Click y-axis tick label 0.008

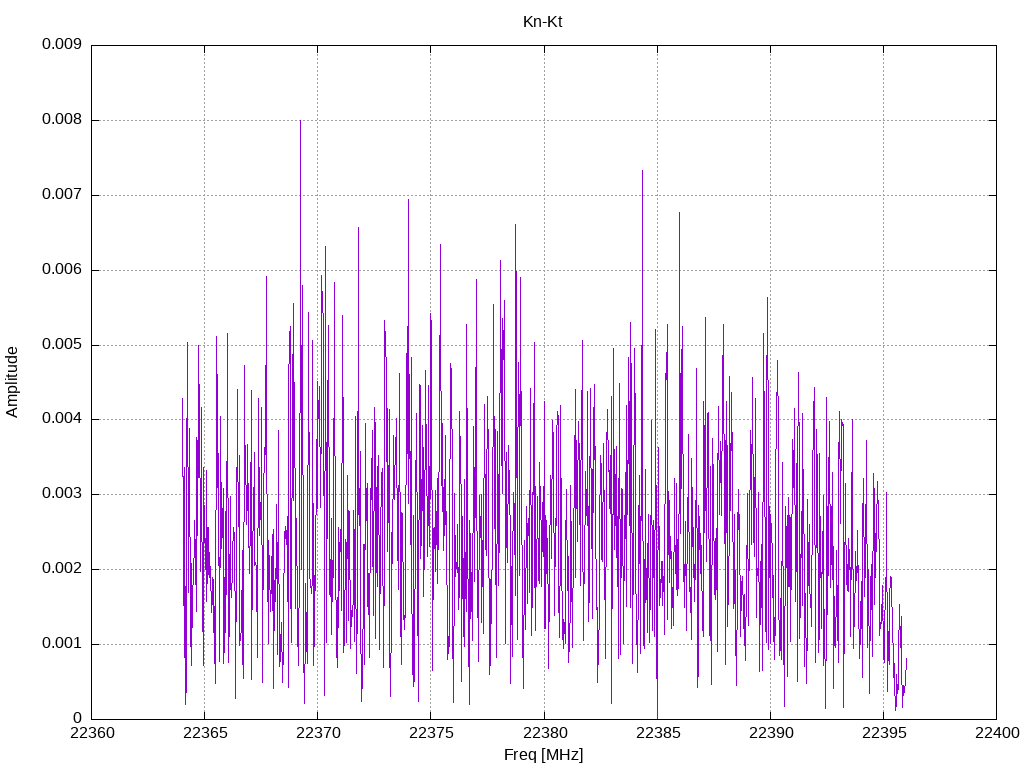click(62, 120)
